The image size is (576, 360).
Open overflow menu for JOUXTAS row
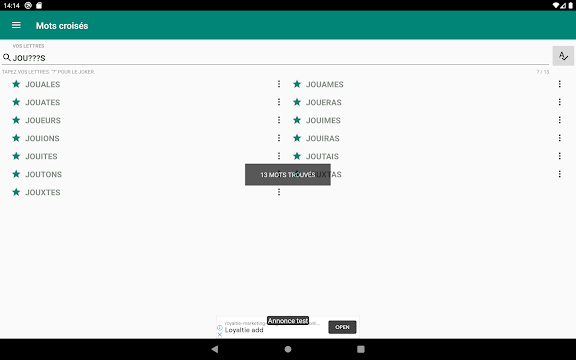(x=559, y=174)
